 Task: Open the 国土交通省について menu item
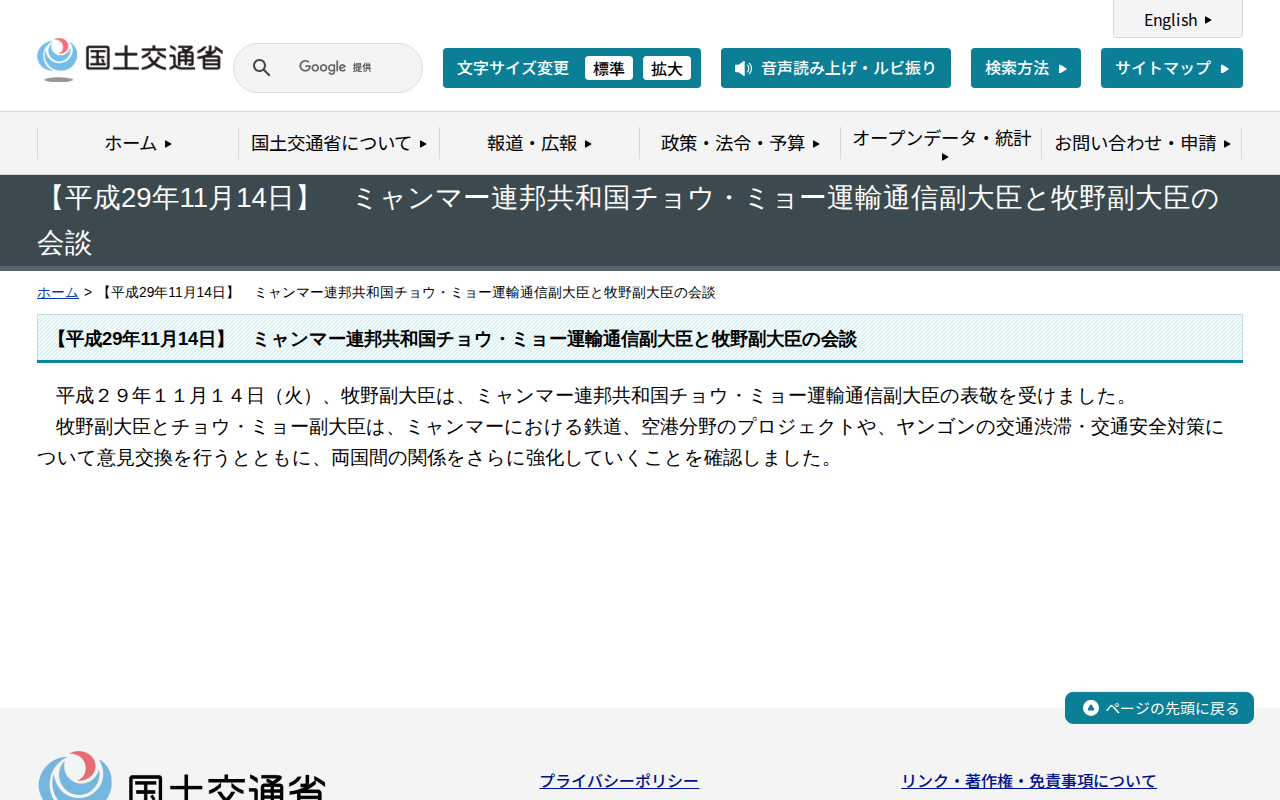(338, 143)
